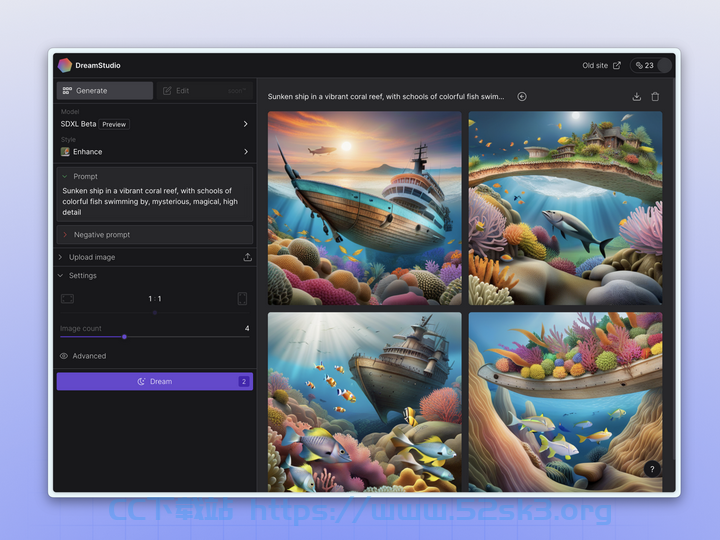Click the Dream generate button
The width and height of the screenshot is (720, 540).
[x=155, y=382]
